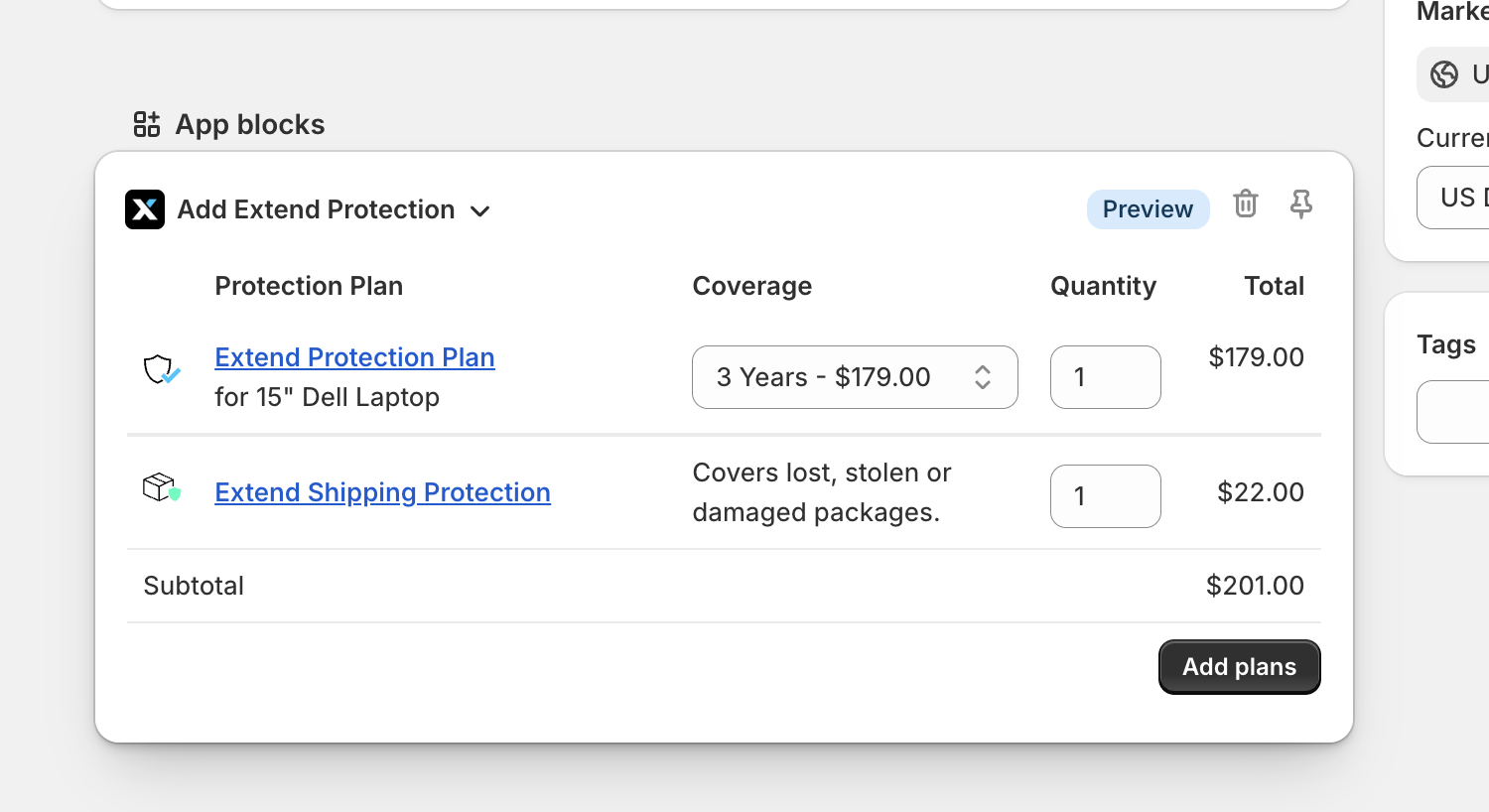Click the Extend X logo icon
This screenshot has width=1489, height=812.
pos(145,209)
